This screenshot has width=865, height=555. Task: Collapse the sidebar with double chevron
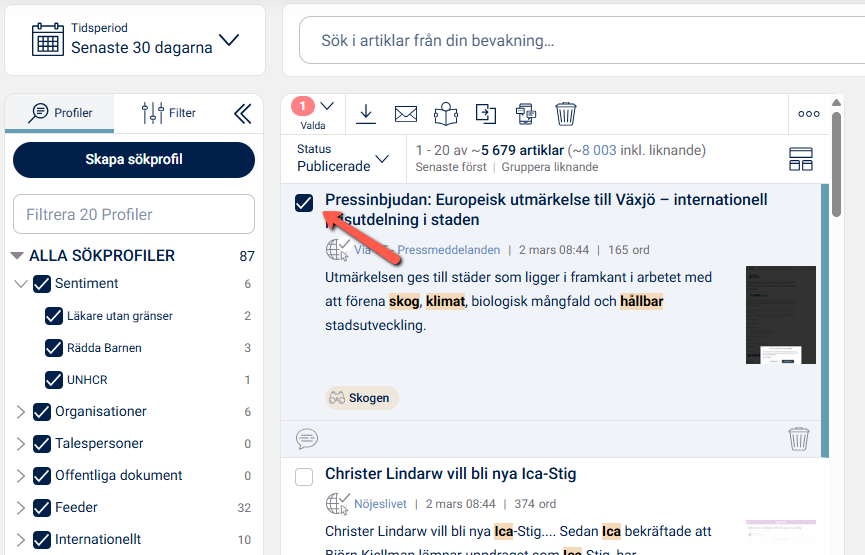pyautogui.click(x=243, y=114)
